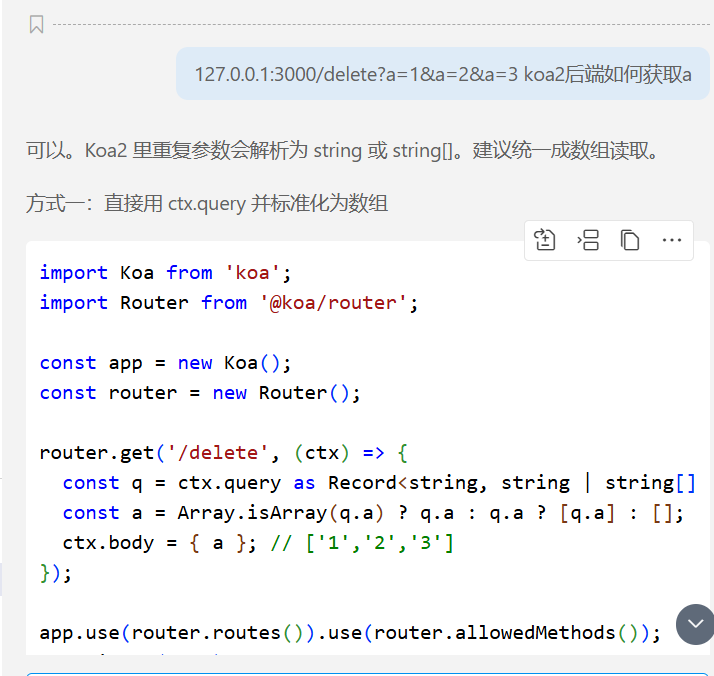Apply code block with the first toolbar icon
This screenshot has height=676, width=714.
pos(545,240)
